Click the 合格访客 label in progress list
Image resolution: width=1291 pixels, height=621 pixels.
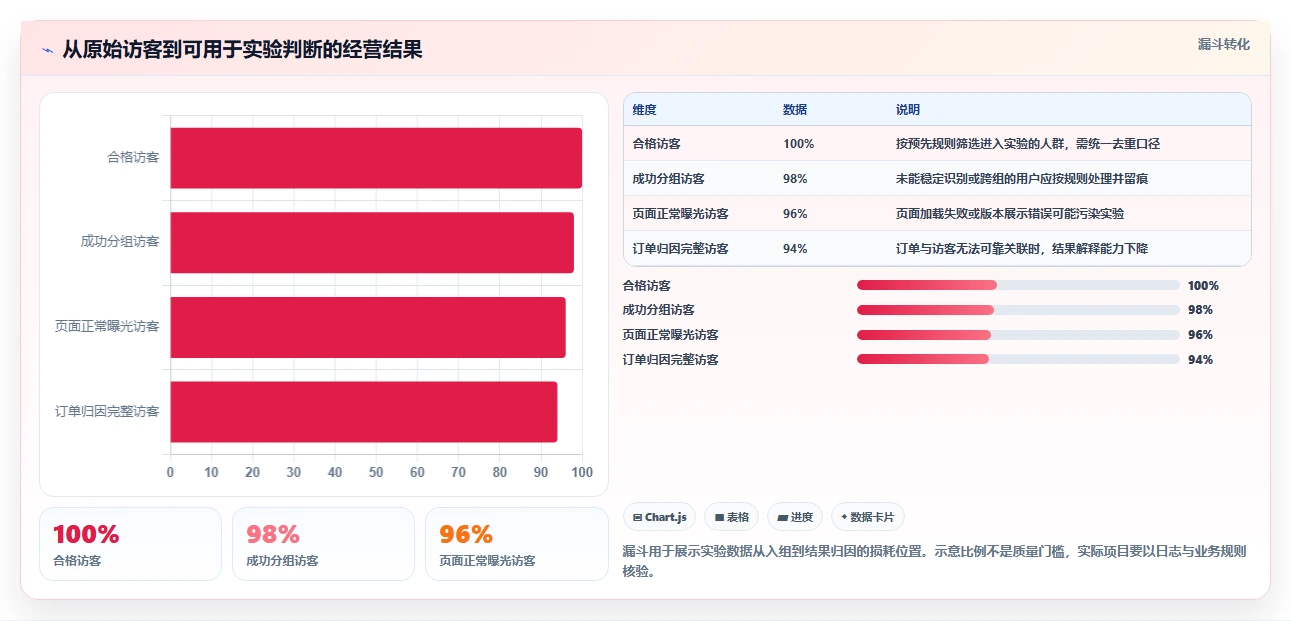[646, 286]
